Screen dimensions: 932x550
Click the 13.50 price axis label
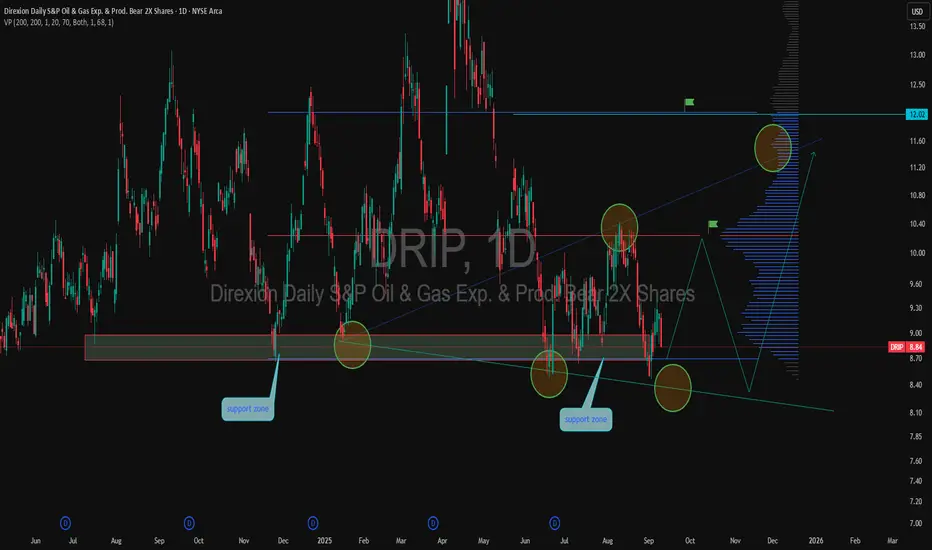click(x=917, y=26)
